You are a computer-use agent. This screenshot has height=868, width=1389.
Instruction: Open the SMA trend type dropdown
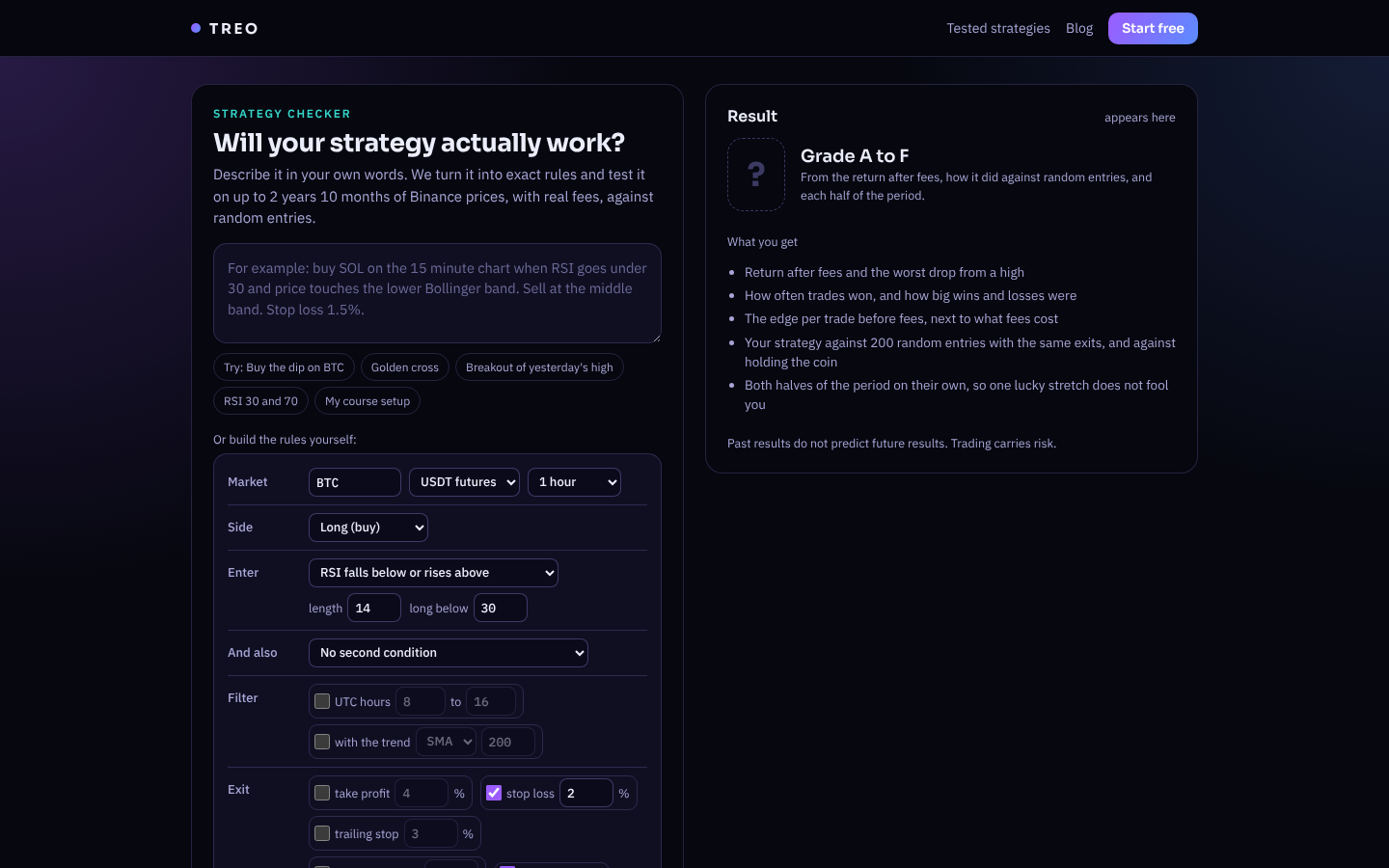click(x=447, y=742)
